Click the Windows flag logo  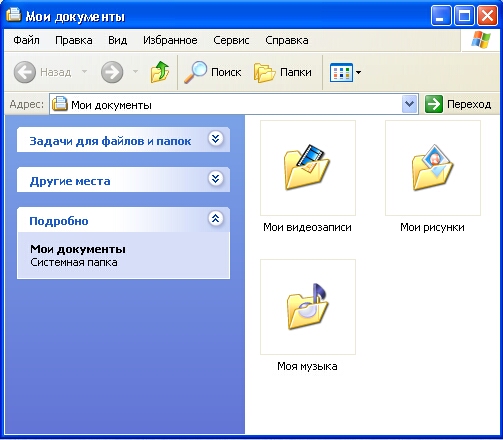(x=481, y=40)
